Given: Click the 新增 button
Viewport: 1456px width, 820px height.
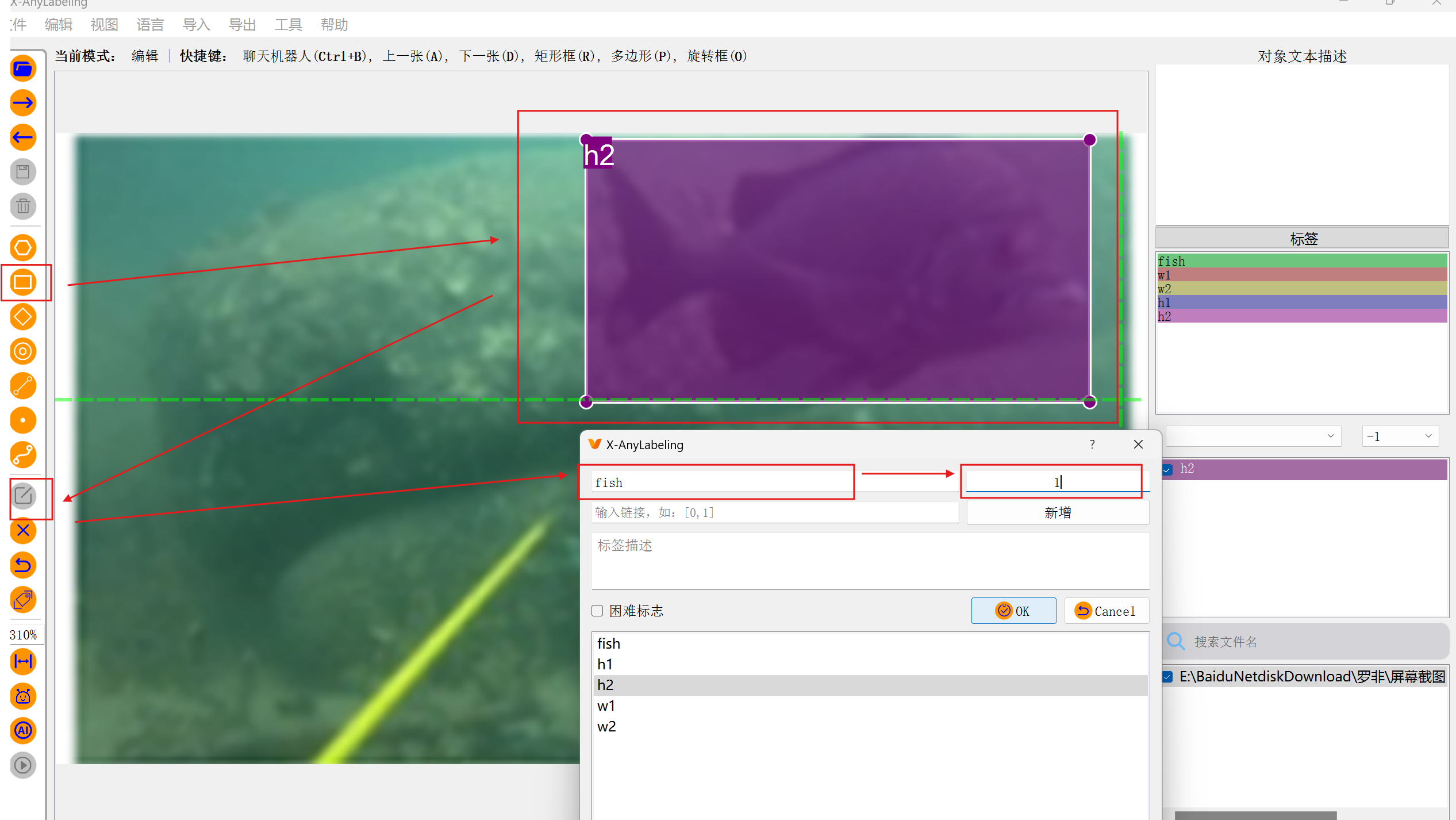Looking at the screenshot, I should (1057, 512).
